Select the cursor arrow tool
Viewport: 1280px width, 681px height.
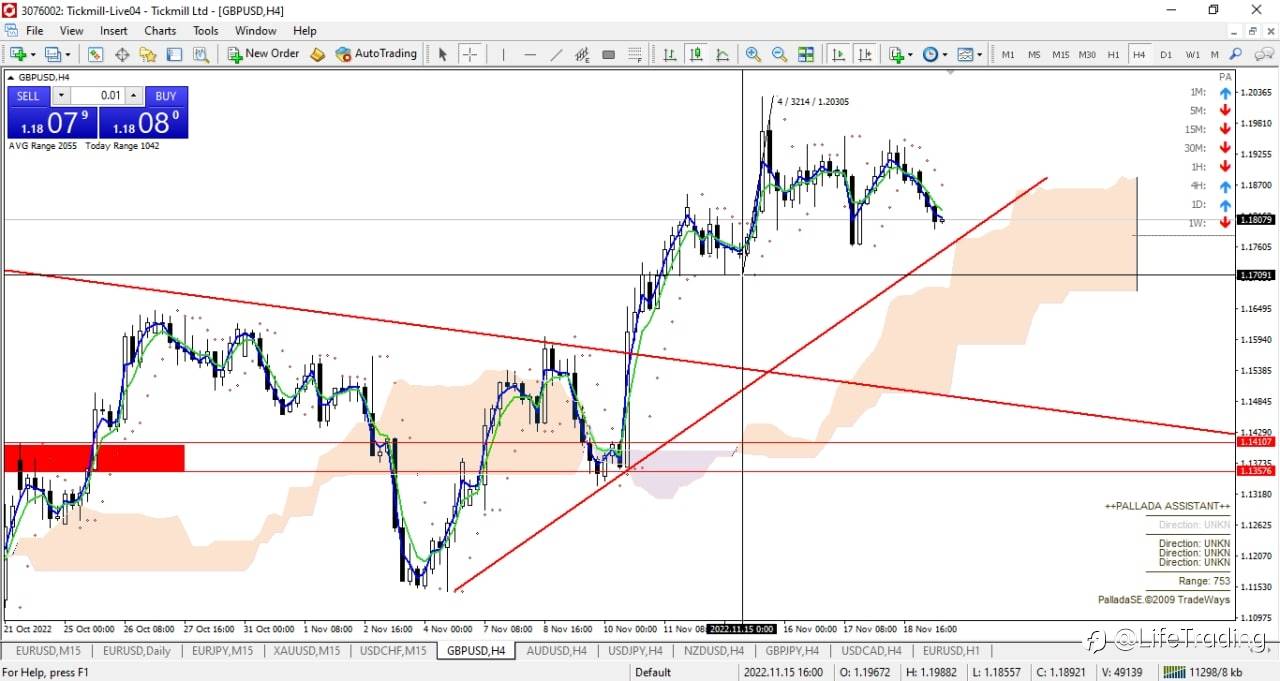(443, 54)
